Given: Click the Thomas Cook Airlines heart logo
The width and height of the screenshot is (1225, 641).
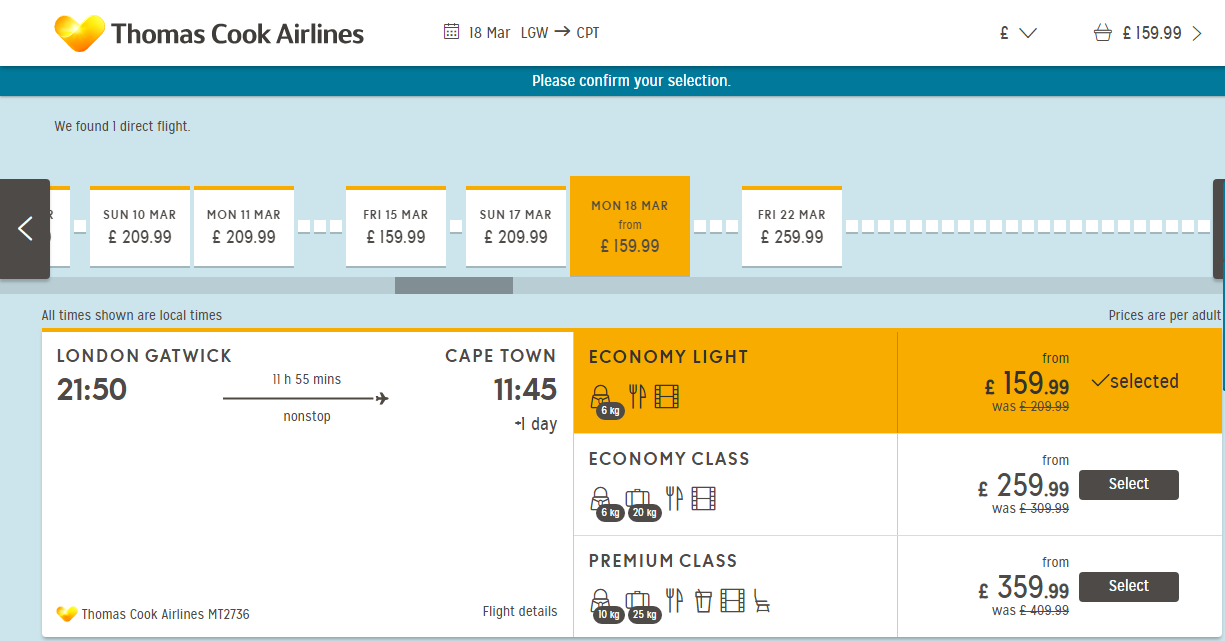Looking at the screenshot, I should point(80,33).
